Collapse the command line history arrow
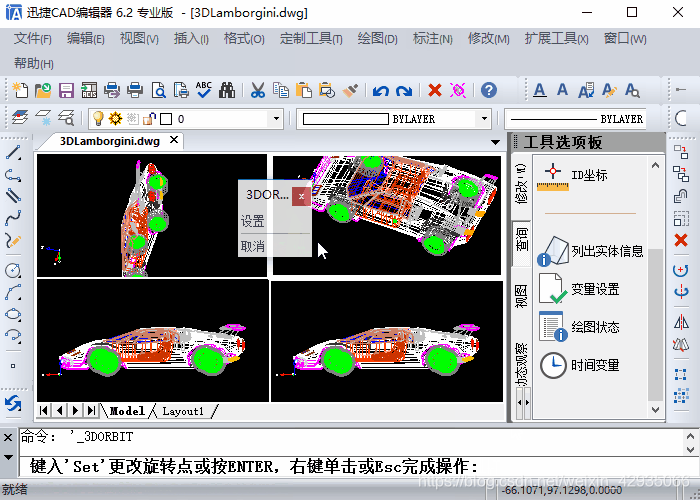The height and width of the screenshot is (500, 700). pyautogui.click(x=8, y=457)
